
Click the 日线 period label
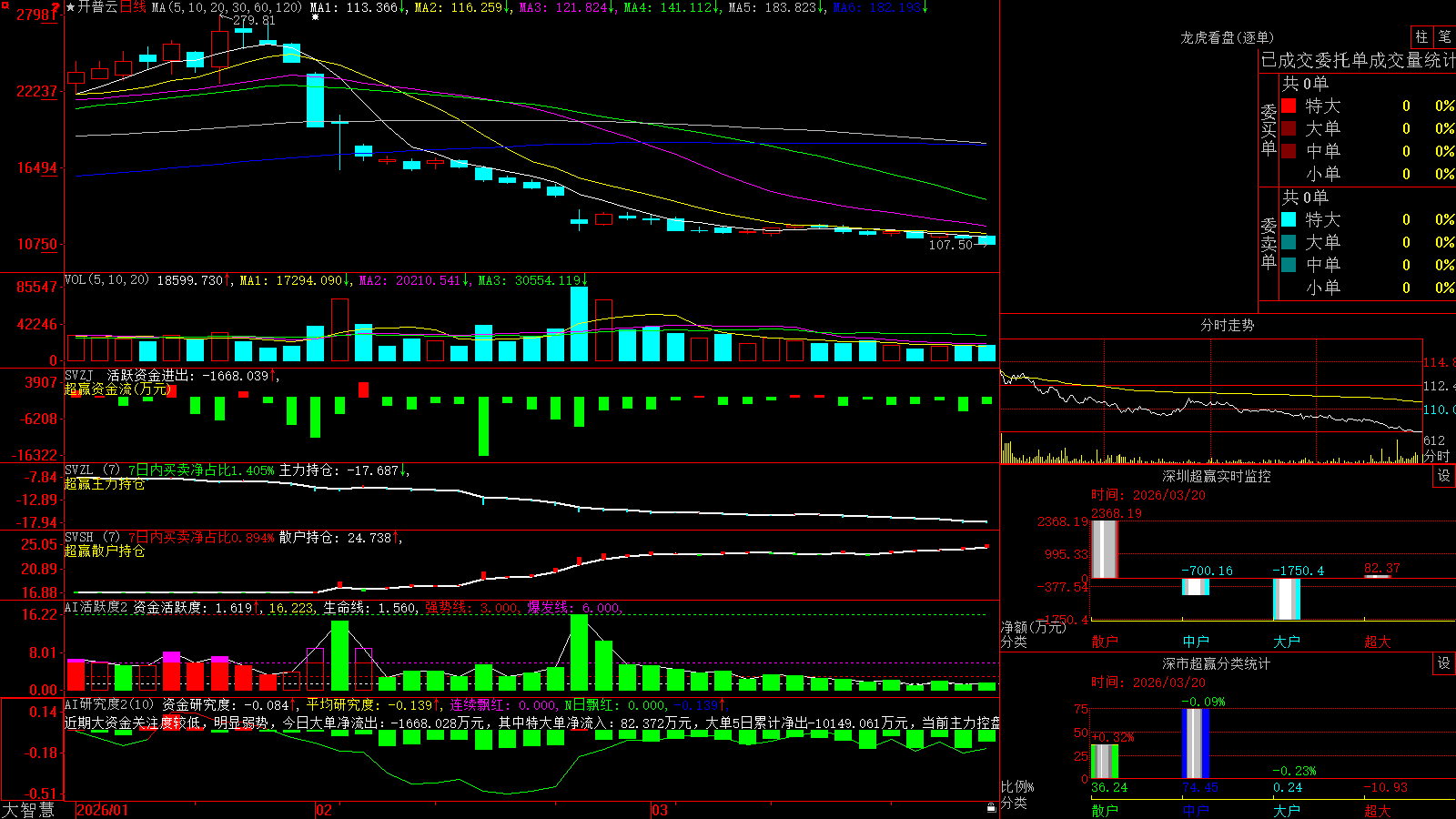133,7
